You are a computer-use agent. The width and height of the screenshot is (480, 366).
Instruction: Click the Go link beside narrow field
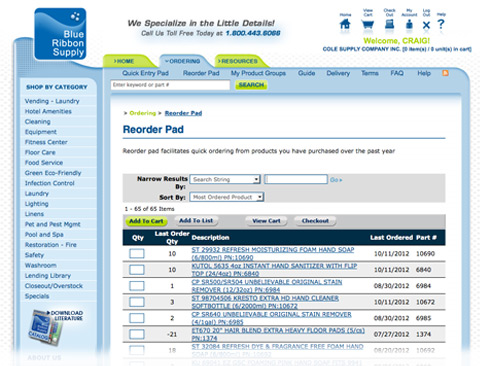click(336, 180)
